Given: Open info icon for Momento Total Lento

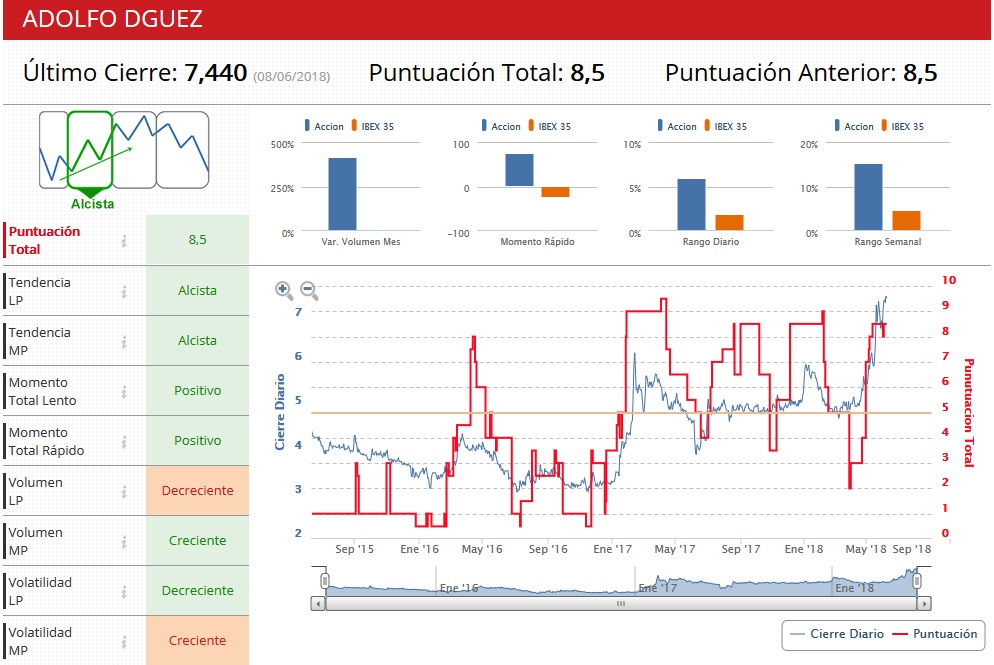Looking at the screenshot, I should (x=124, y=392).
